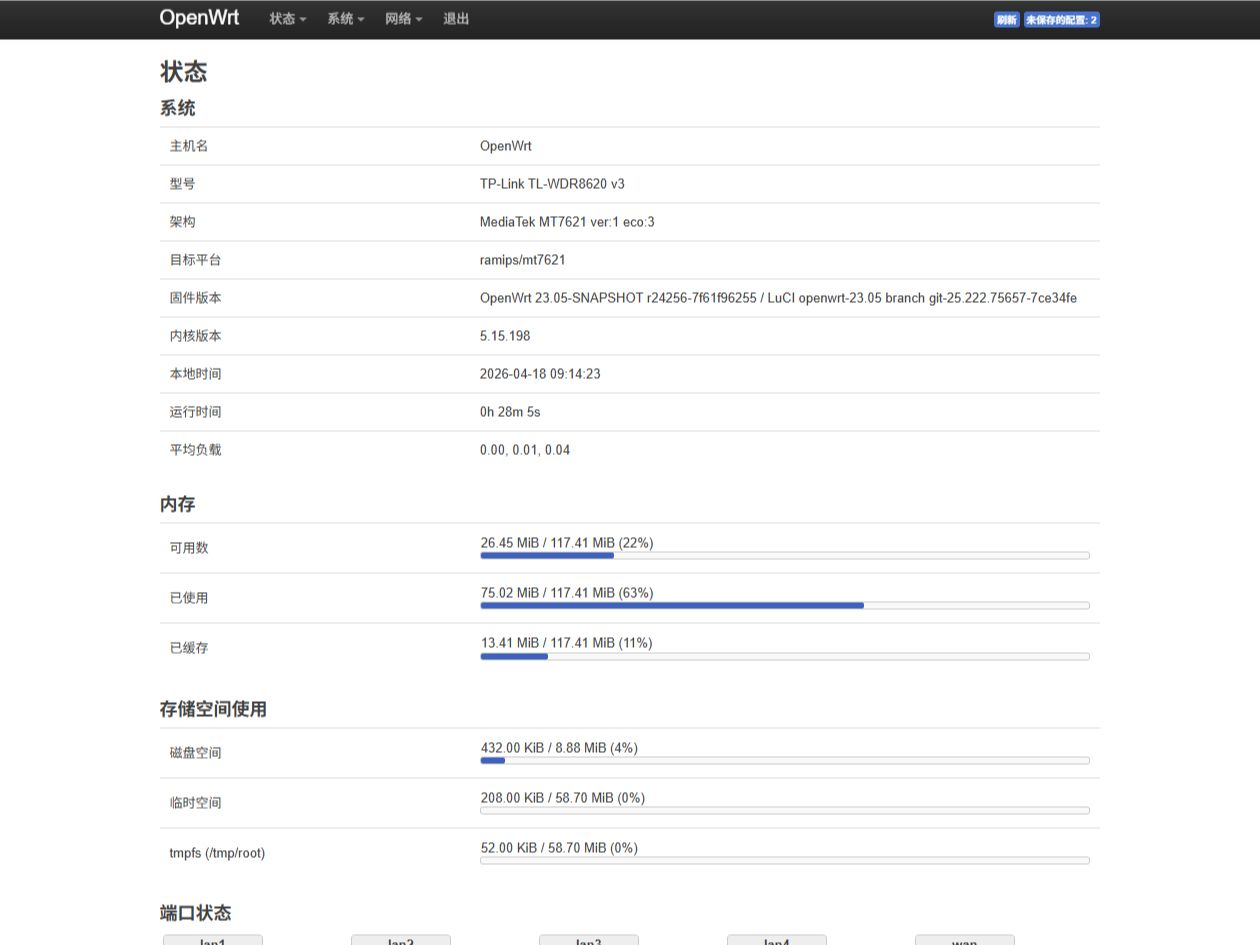Viewport: 1260px width, 945px height.
Task: Click the tmpfs (/tmp/root) progress bar
Action: coord(785,860)
